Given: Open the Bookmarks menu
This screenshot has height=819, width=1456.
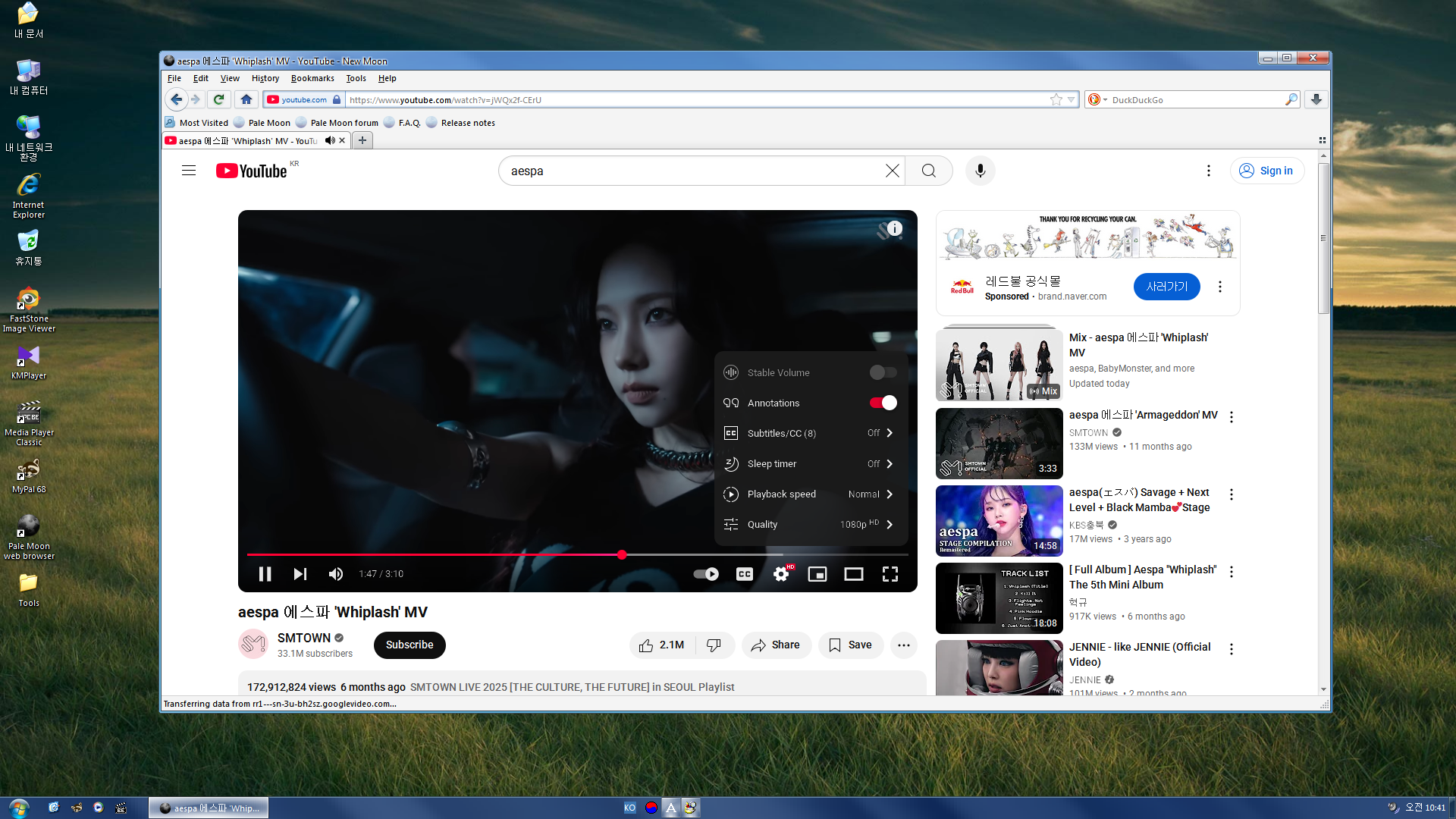Looking at the screenshot, I should coord(312,78).
